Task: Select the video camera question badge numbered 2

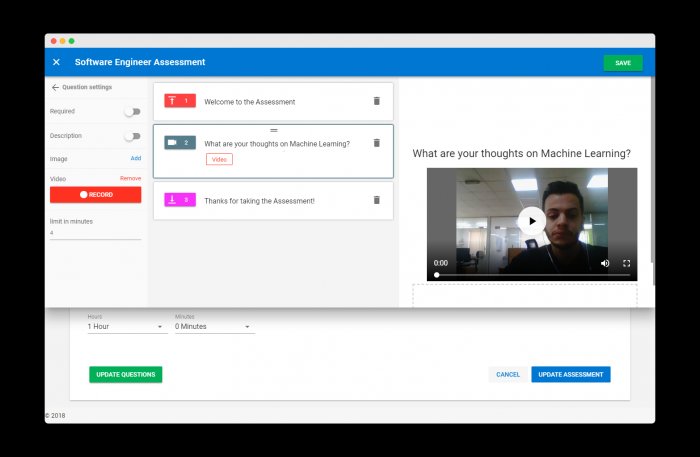Action: (180, 143)
